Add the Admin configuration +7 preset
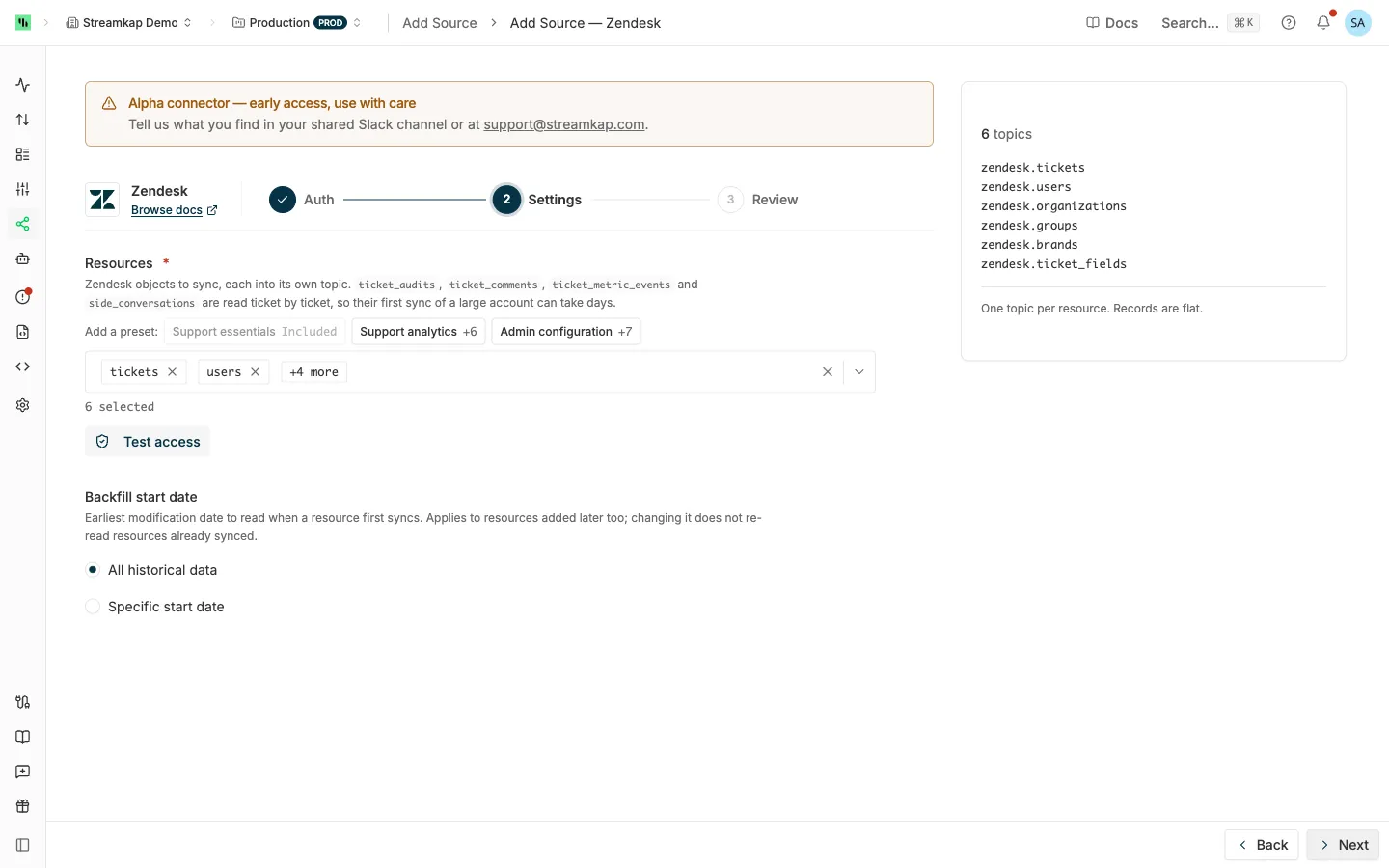The width and height of the screenshot is (1389, 868). (x=566, y=332)
